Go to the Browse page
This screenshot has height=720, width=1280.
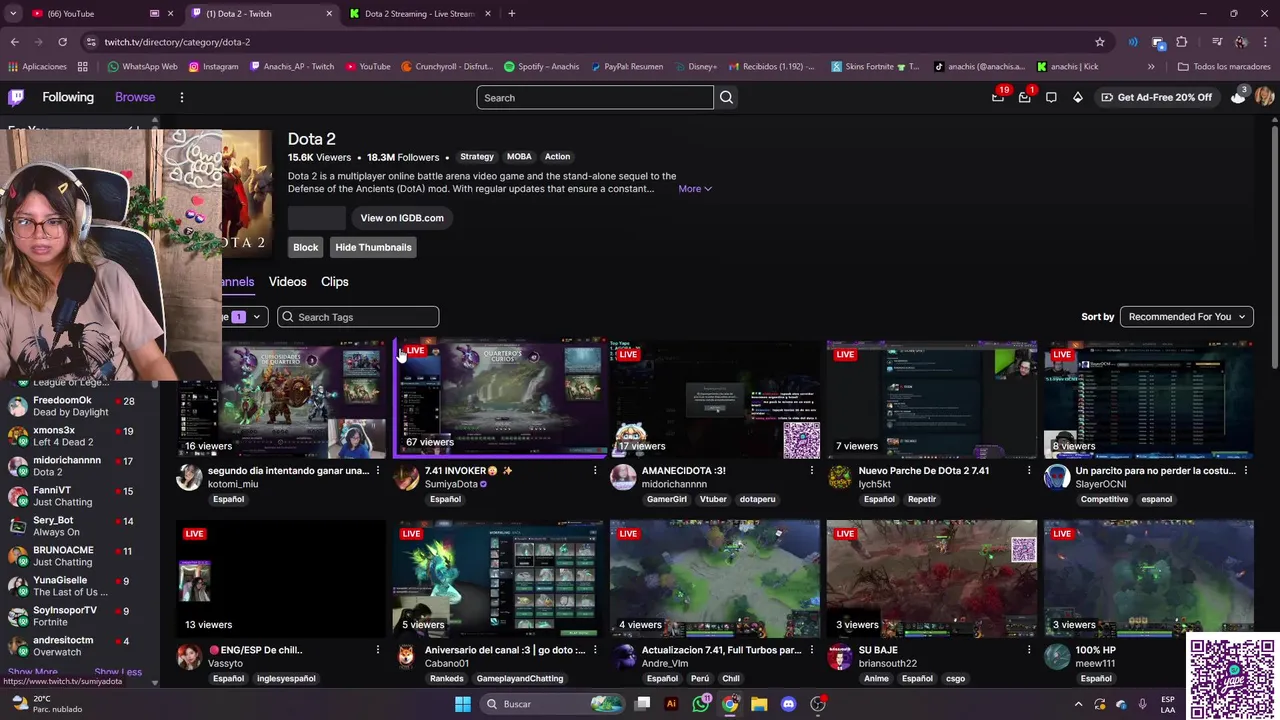(135, 97)
